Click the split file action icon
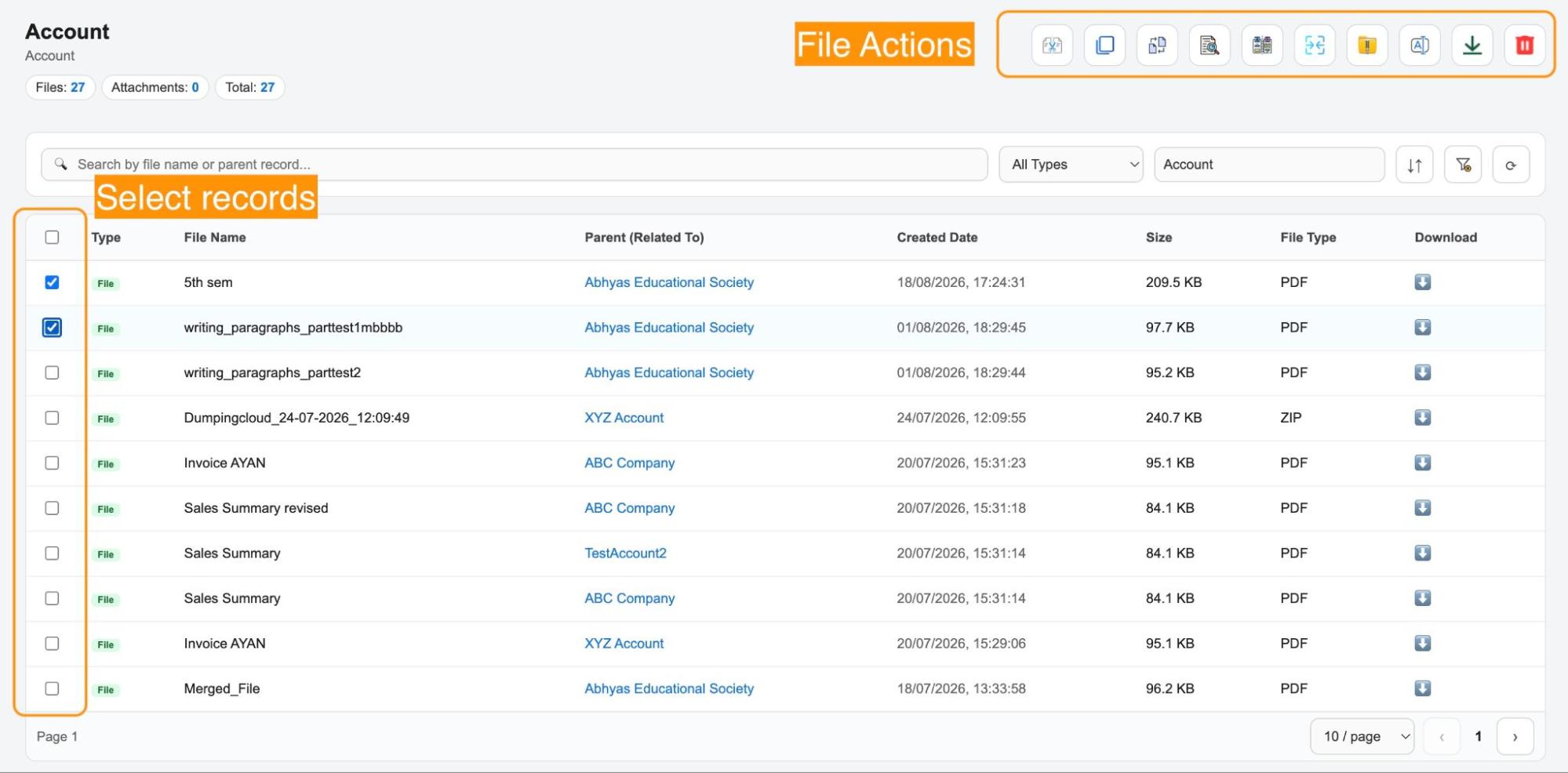Image resolution: width=1568 pixels, height=773 pixels. [x=1052, y=45]
